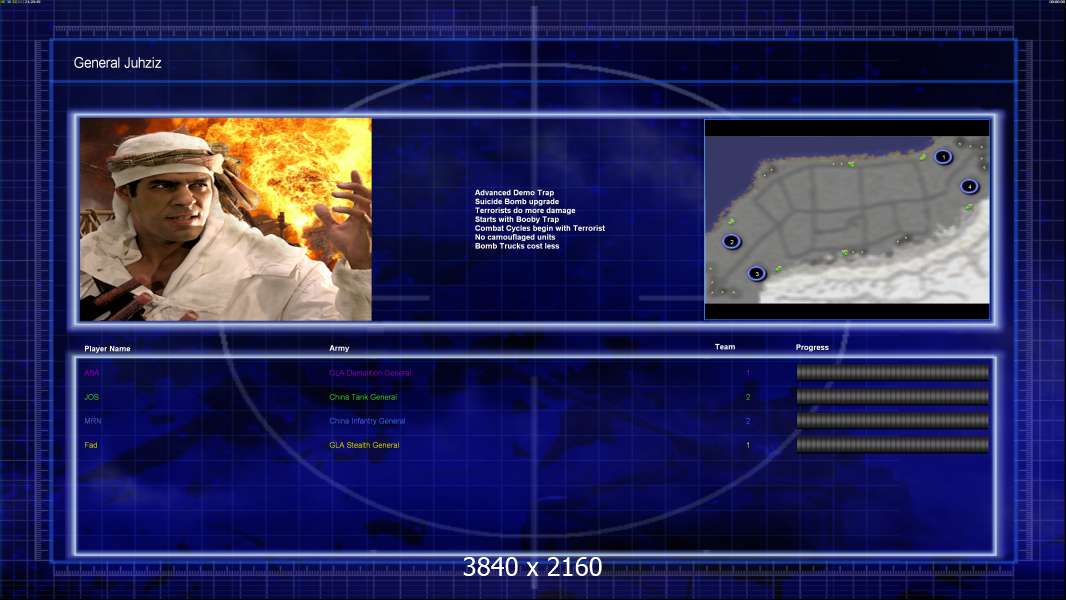Select player MRN in the list
Screen dimensions: 1066x600
pyautogui.click(x=93, y=421)
